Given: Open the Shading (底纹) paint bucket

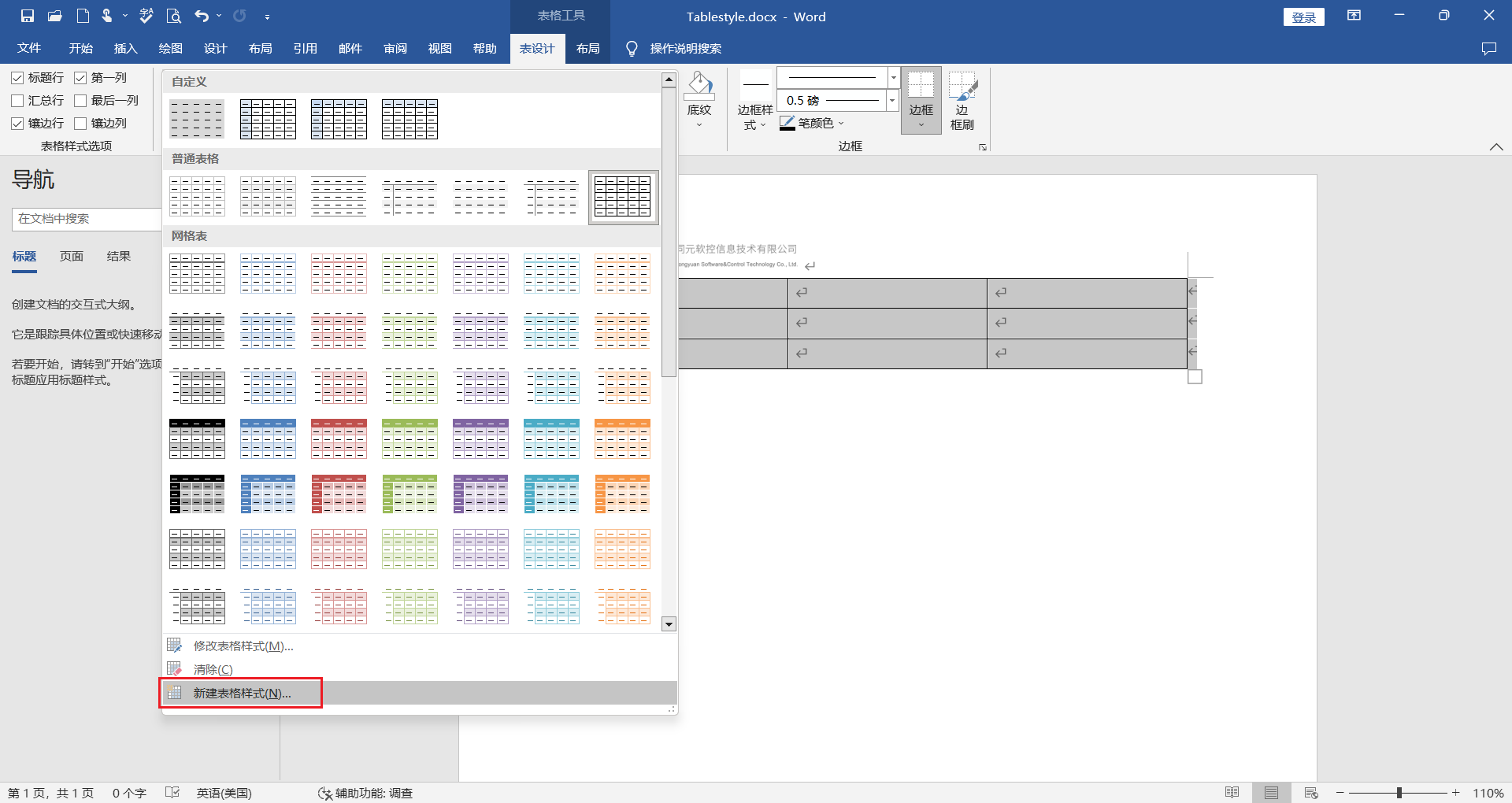Looking at the screenshot, I should click(x=699, y=88).
